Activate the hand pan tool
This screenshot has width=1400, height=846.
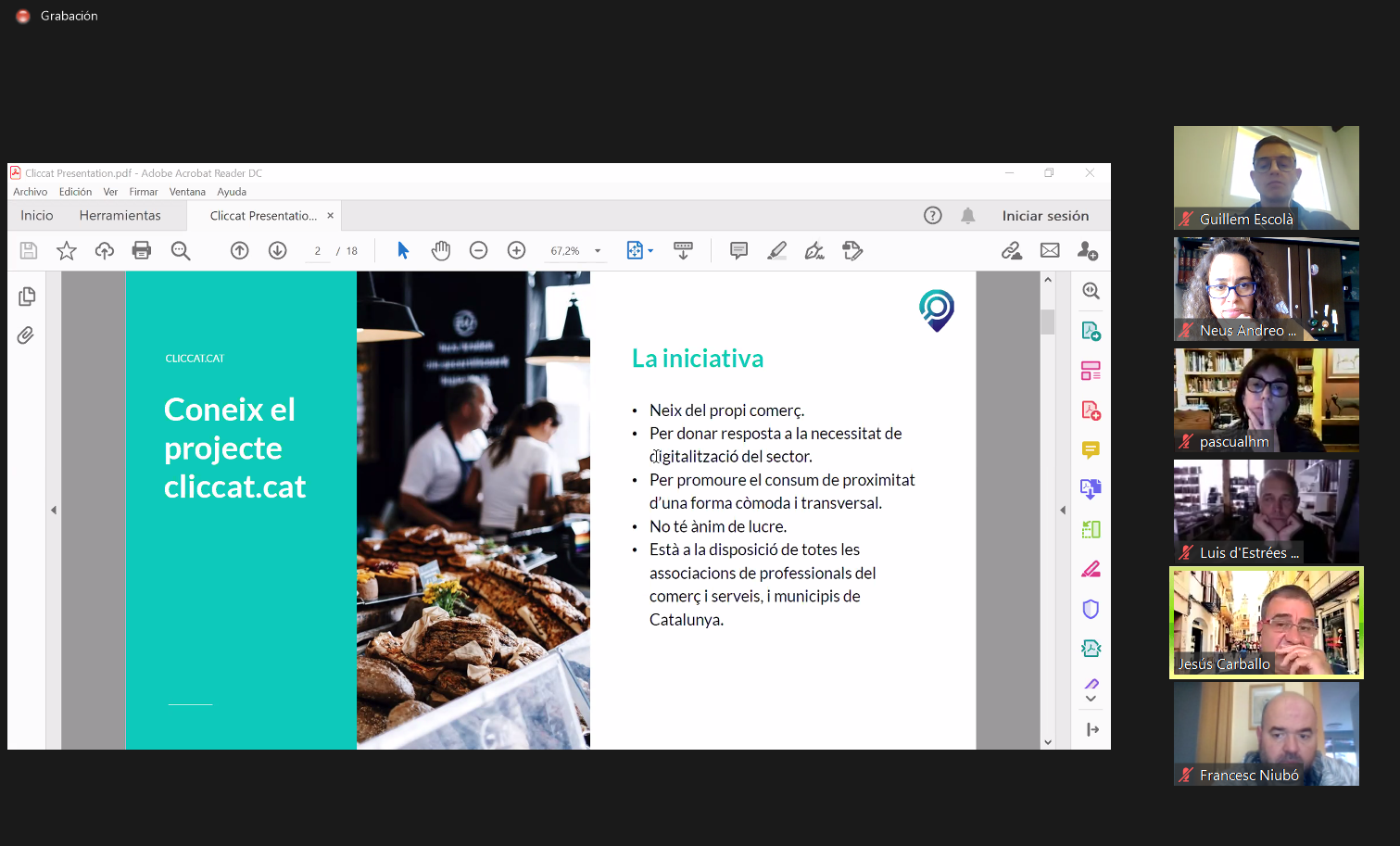pos(441,250)
